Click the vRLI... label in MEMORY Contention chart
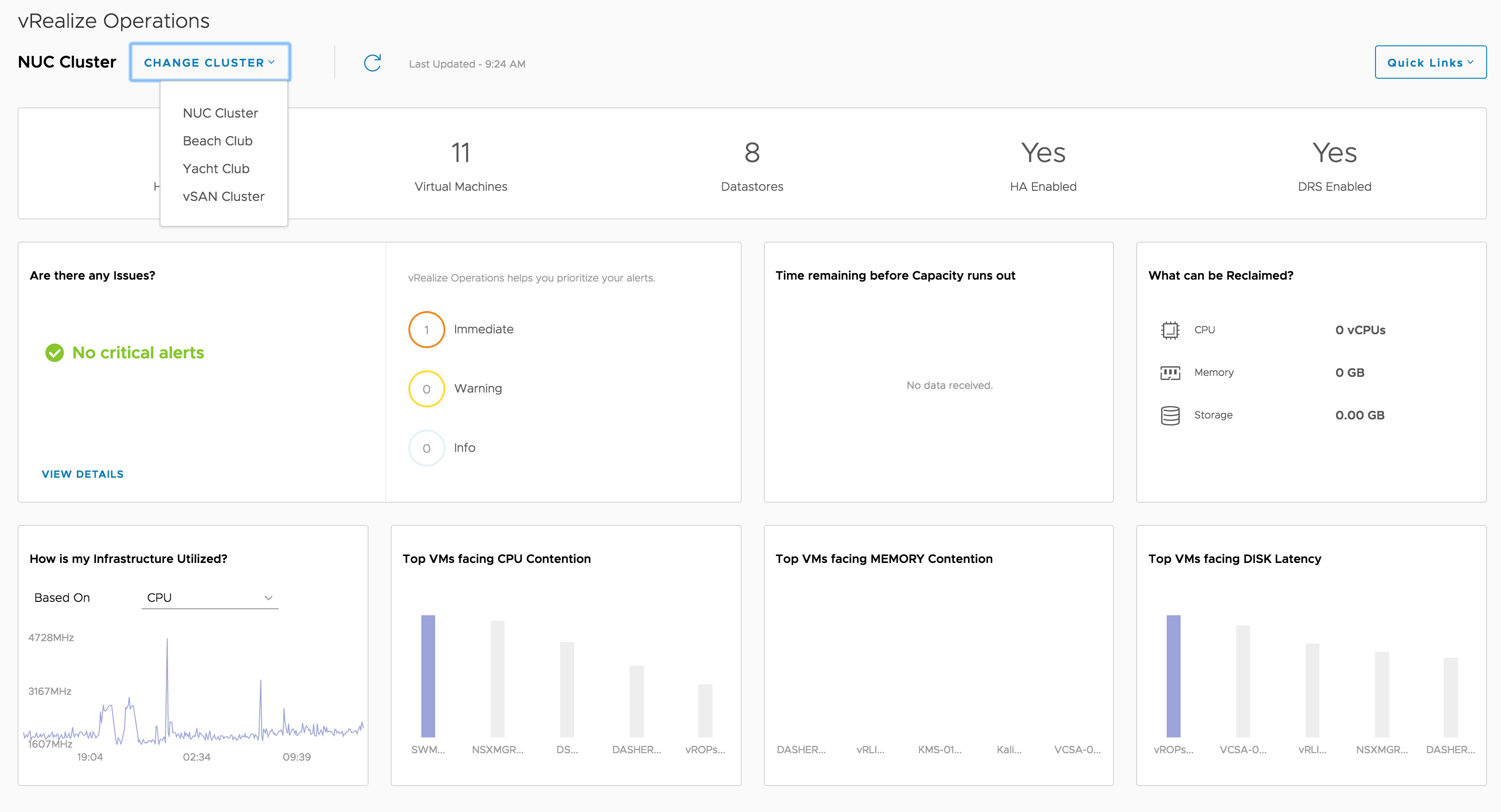Viewport: 1501px width, 812px height. pos(870,750)
